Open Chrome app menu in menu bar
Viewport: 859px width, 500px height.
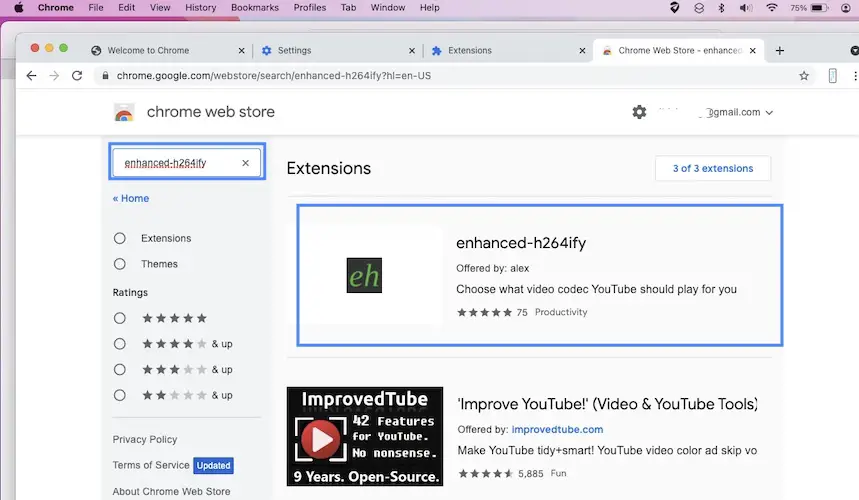pyautogui.click(x=55, y=8)
